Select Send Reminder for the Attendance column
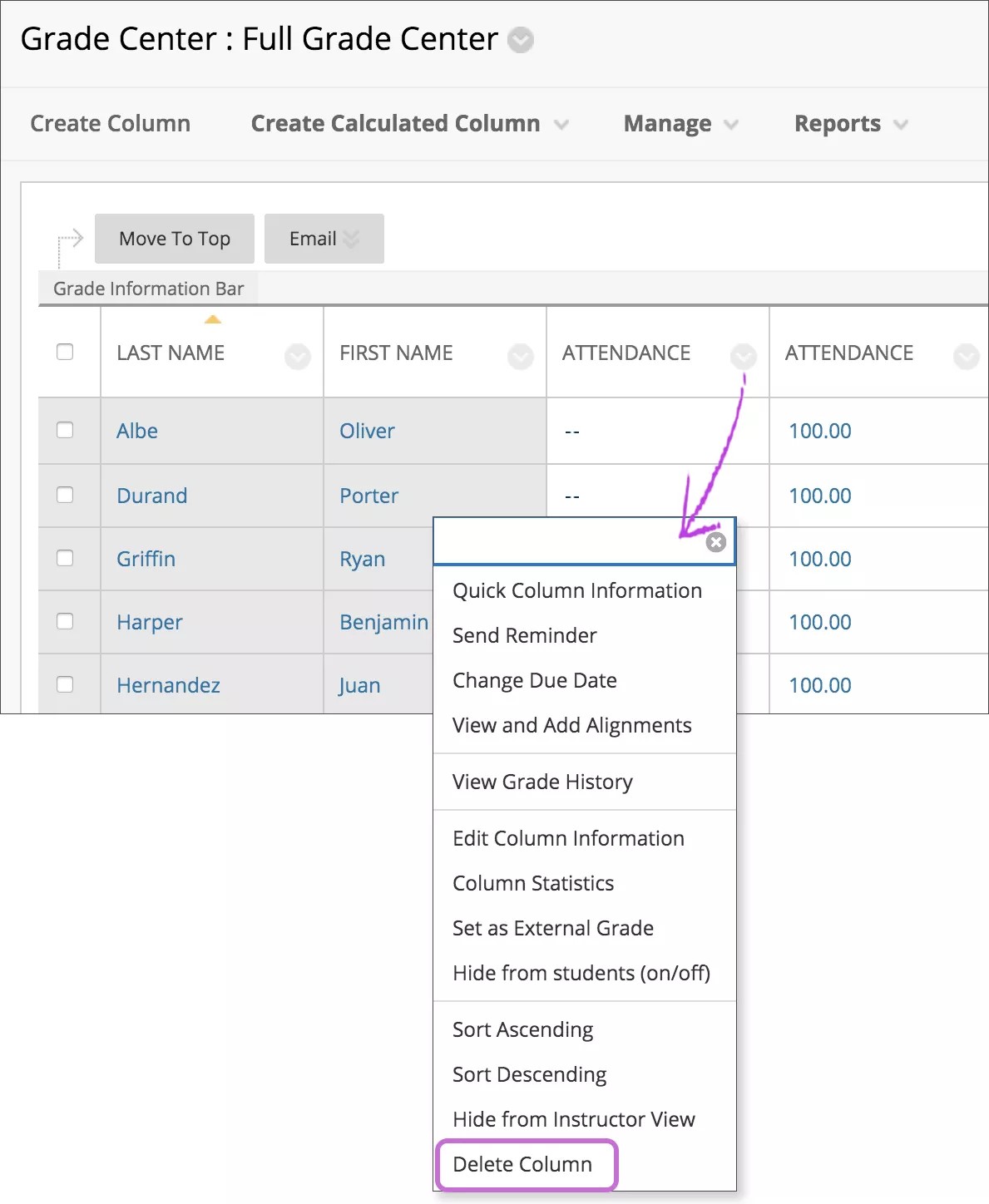 (524, 635)
